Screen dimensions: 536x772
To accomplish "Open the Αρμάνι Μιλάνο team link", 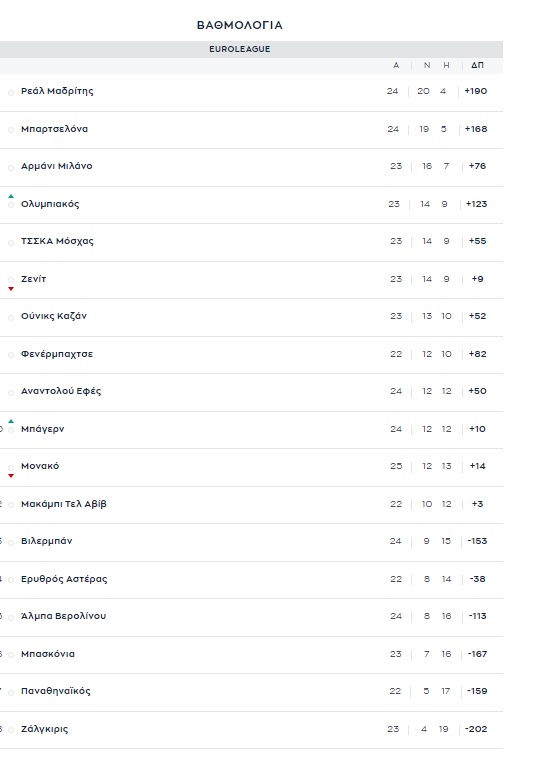I will point(57,166).
